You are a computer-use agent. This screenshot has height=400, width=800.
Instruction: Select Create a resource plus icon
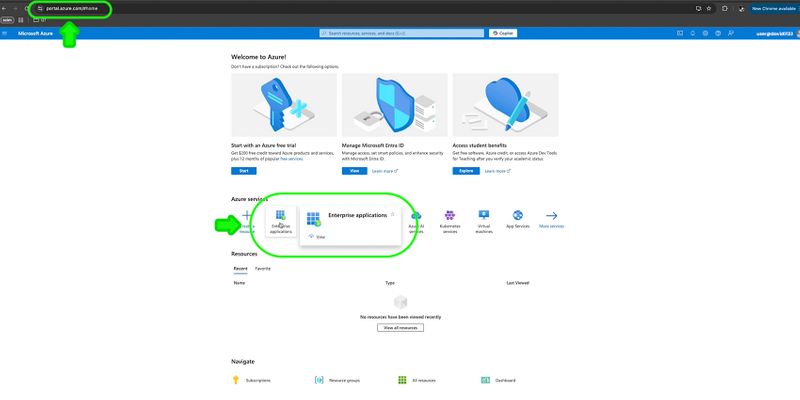pyautogui.click(x=246, y=216)
